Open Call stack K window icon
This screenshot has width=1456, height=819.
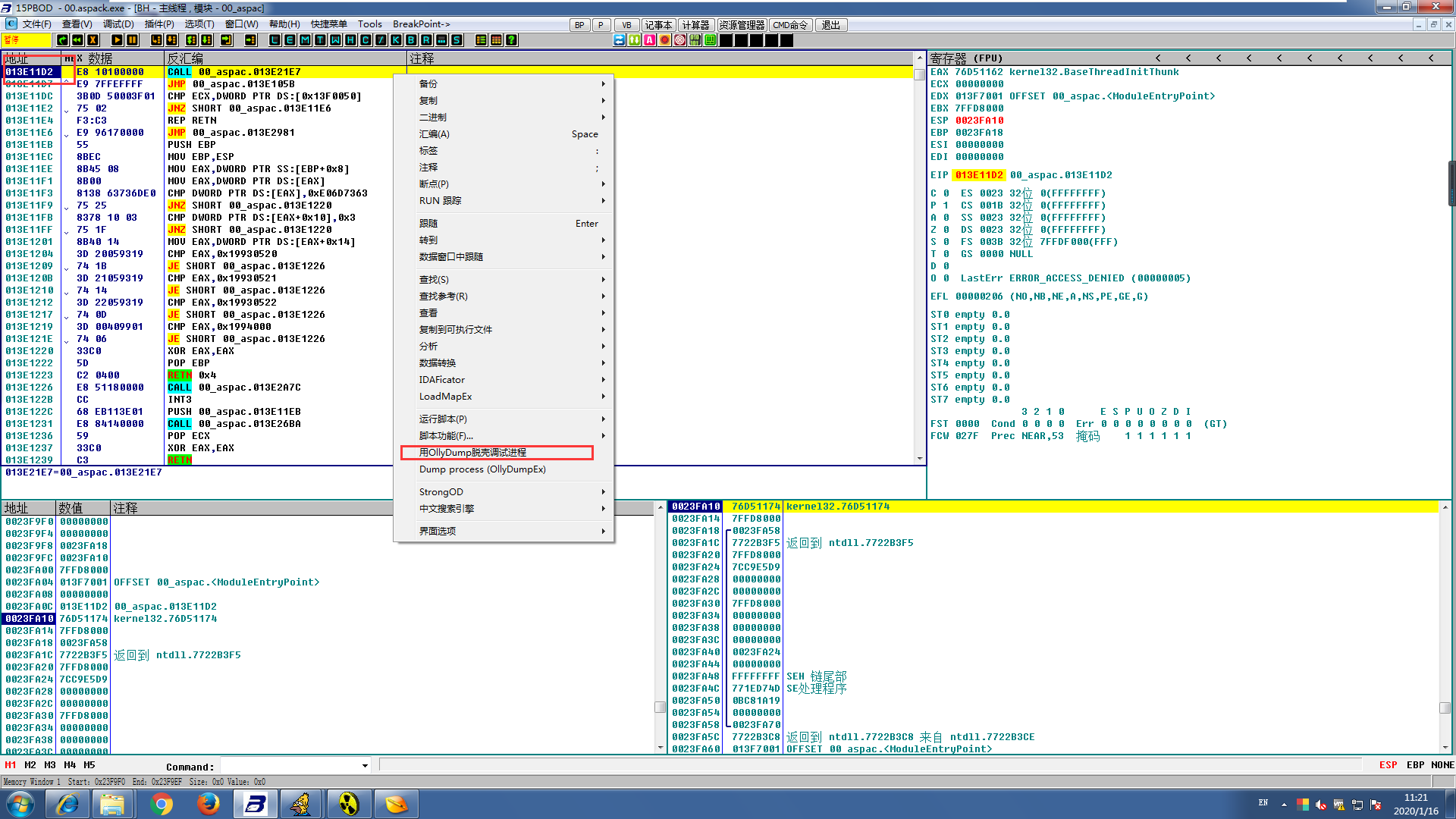tap(396, 40)
